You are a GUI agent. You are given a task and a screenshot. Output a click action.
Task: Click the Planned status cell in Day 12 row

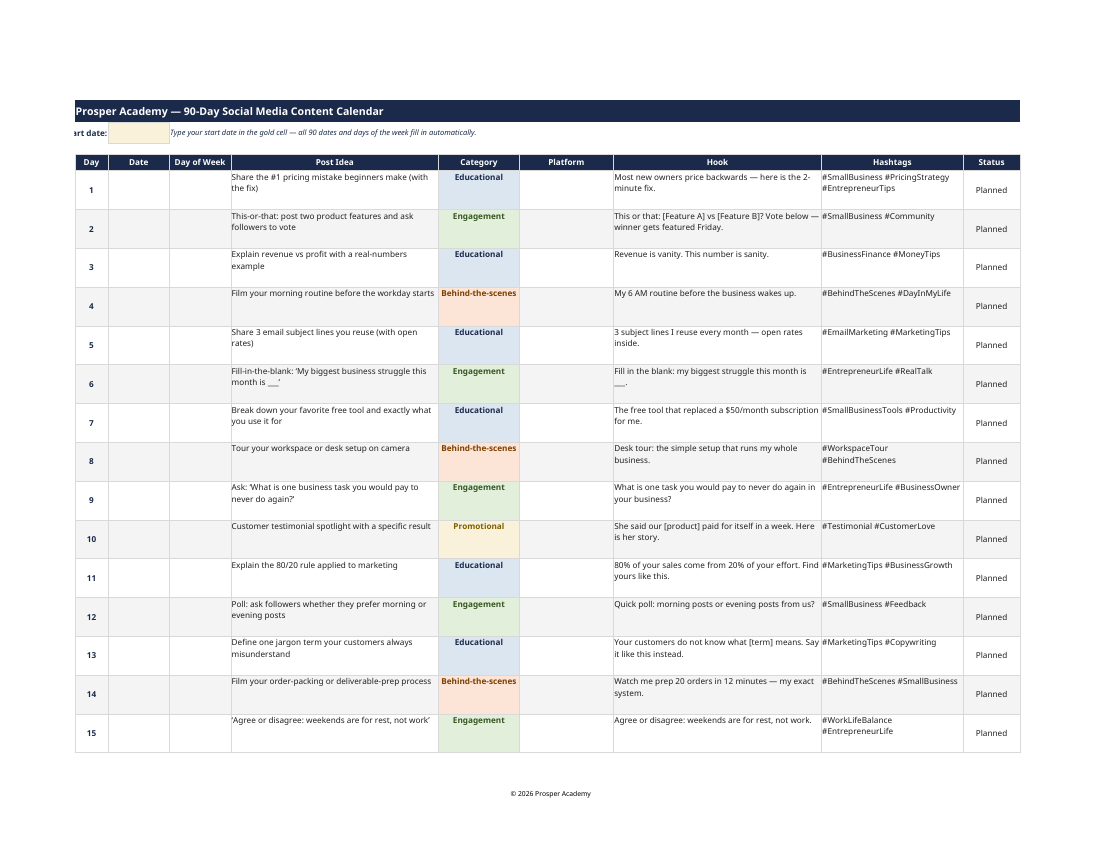[x=991, y=617]
